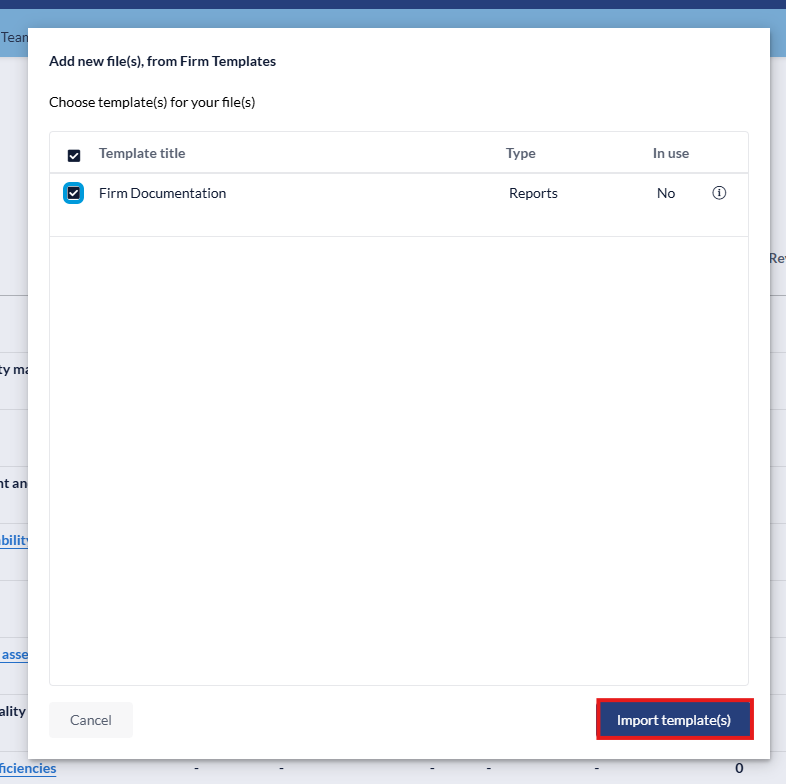Click the Reports type cell
The image size is (786, 784).
533,193
